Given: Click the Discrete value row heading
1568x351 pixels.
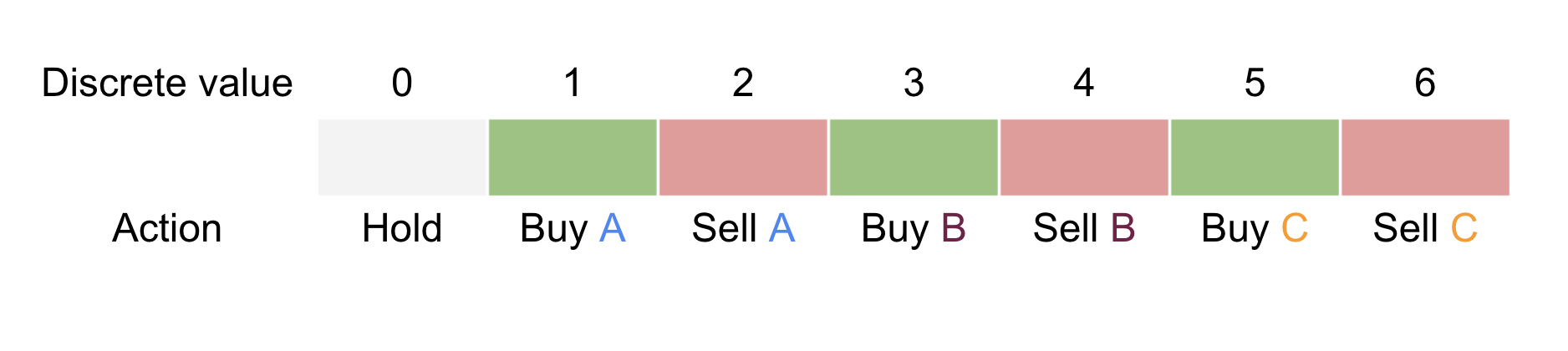Looking at the screenshot, I should click(x=167, y=83).
